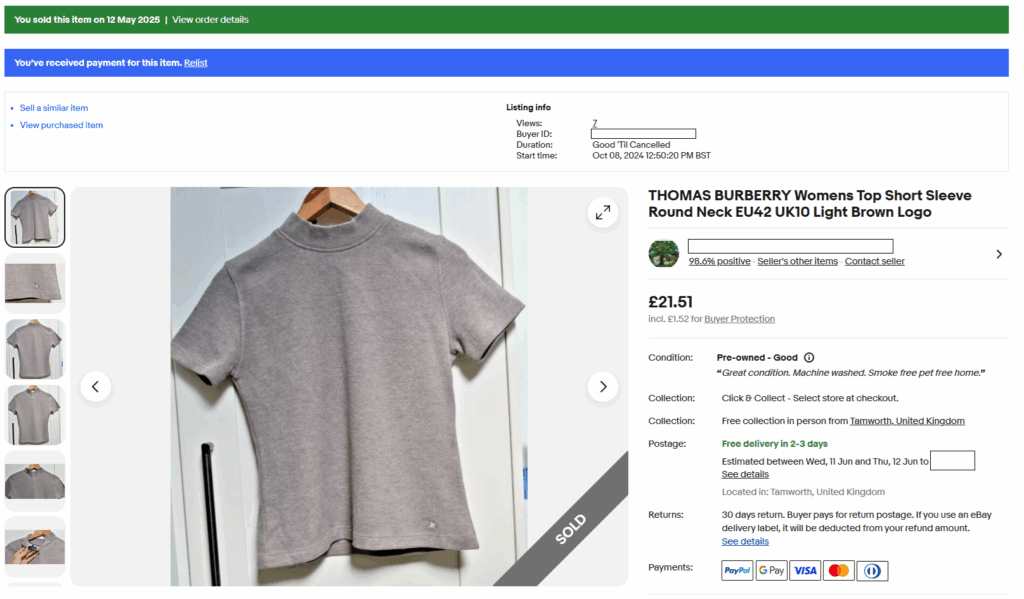Image resolution: width=1024 pixels, height=599 pixels.
Task: Expand seller details with right chevron
Action: tap(999, 254)
